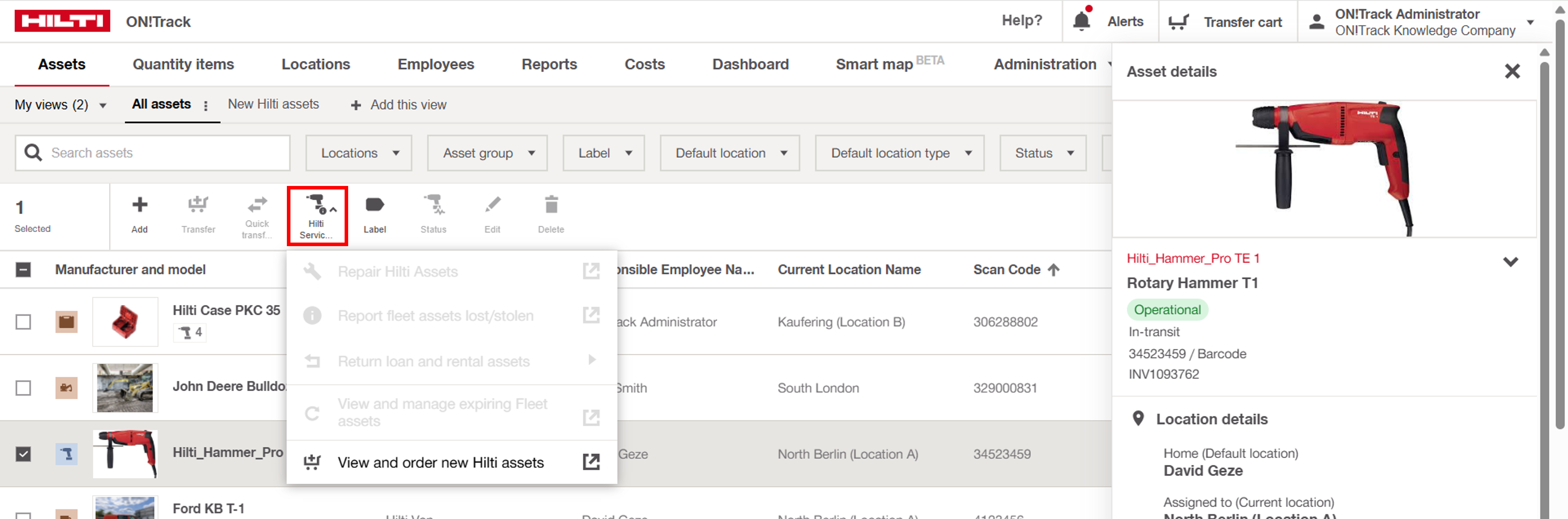Open the Hilti Services toolbar menu
The image size is (1568, 519).
click(x=317, y=216)
